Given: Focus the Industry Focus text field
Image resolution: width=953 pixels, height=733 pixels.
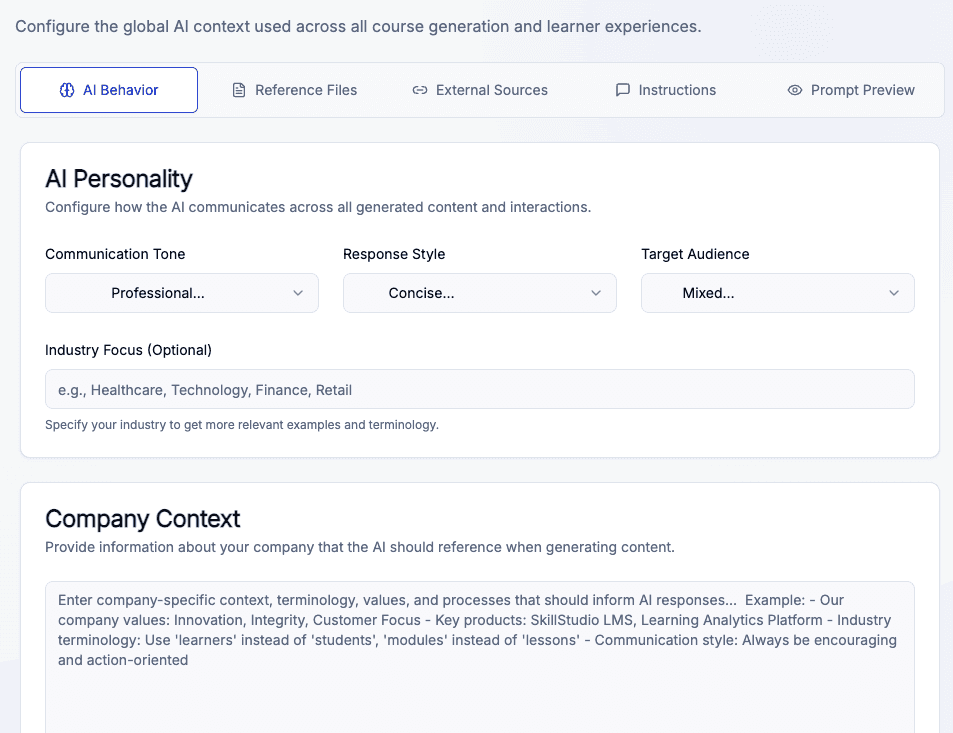Looking at the screenshot, I should click(x=480, y=389).
